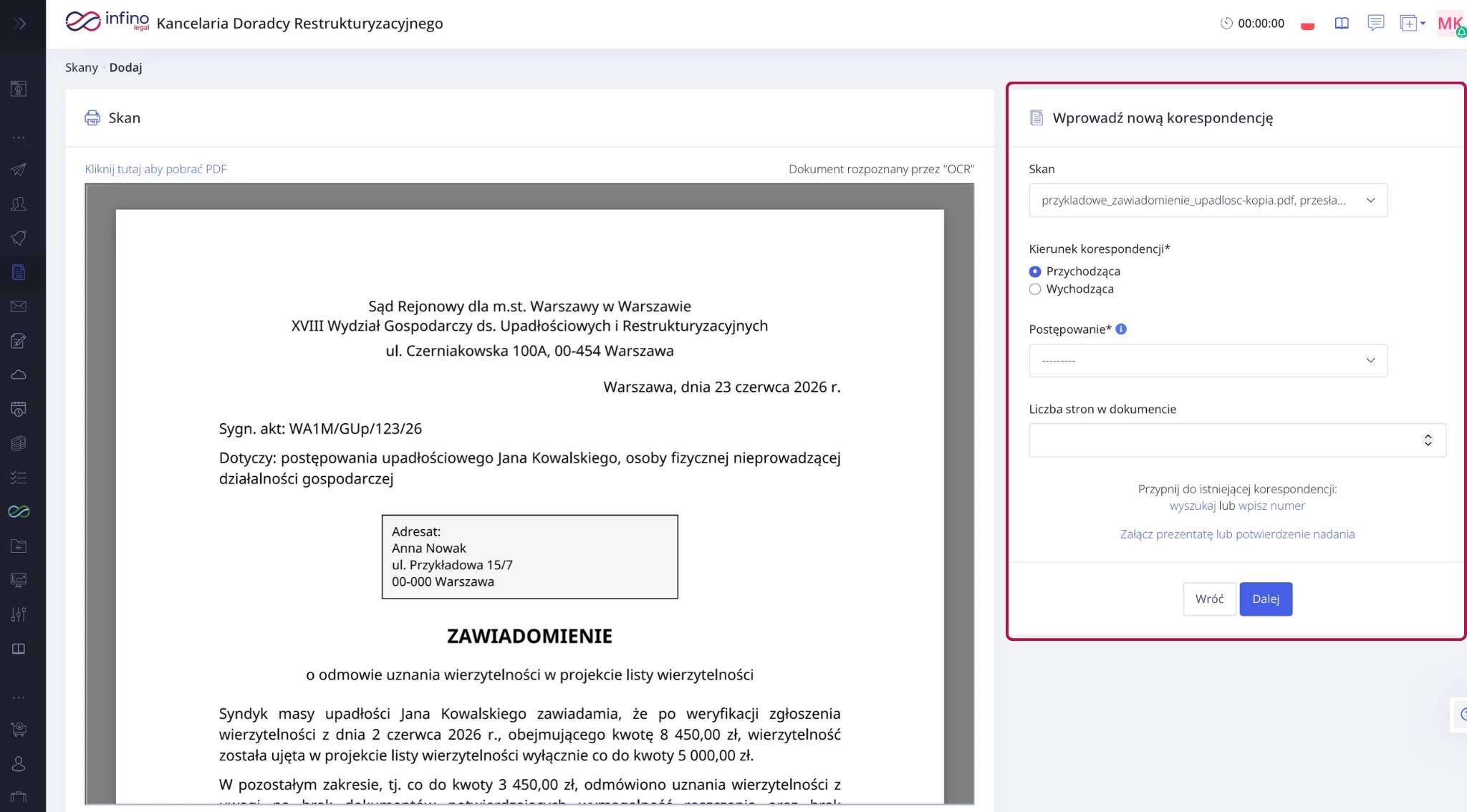Open the briefcase icon at sidebar bottom
Screen dimensions: 1467x812
[19, 798]
